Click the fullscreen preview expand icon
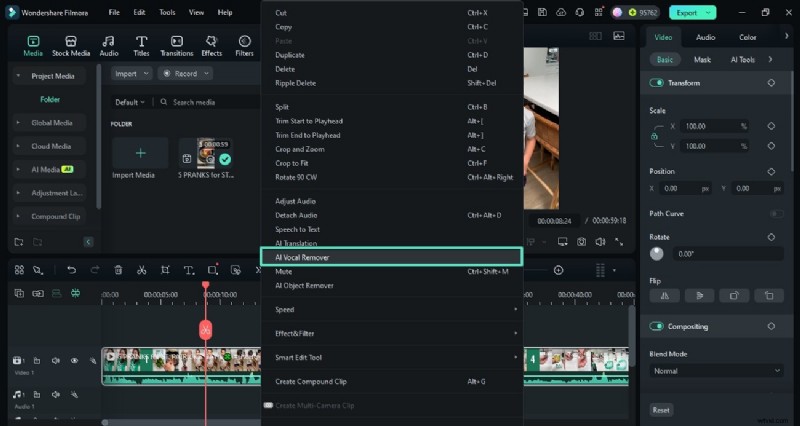The height and width of the screenshot is (426, 800). point(619,242)
